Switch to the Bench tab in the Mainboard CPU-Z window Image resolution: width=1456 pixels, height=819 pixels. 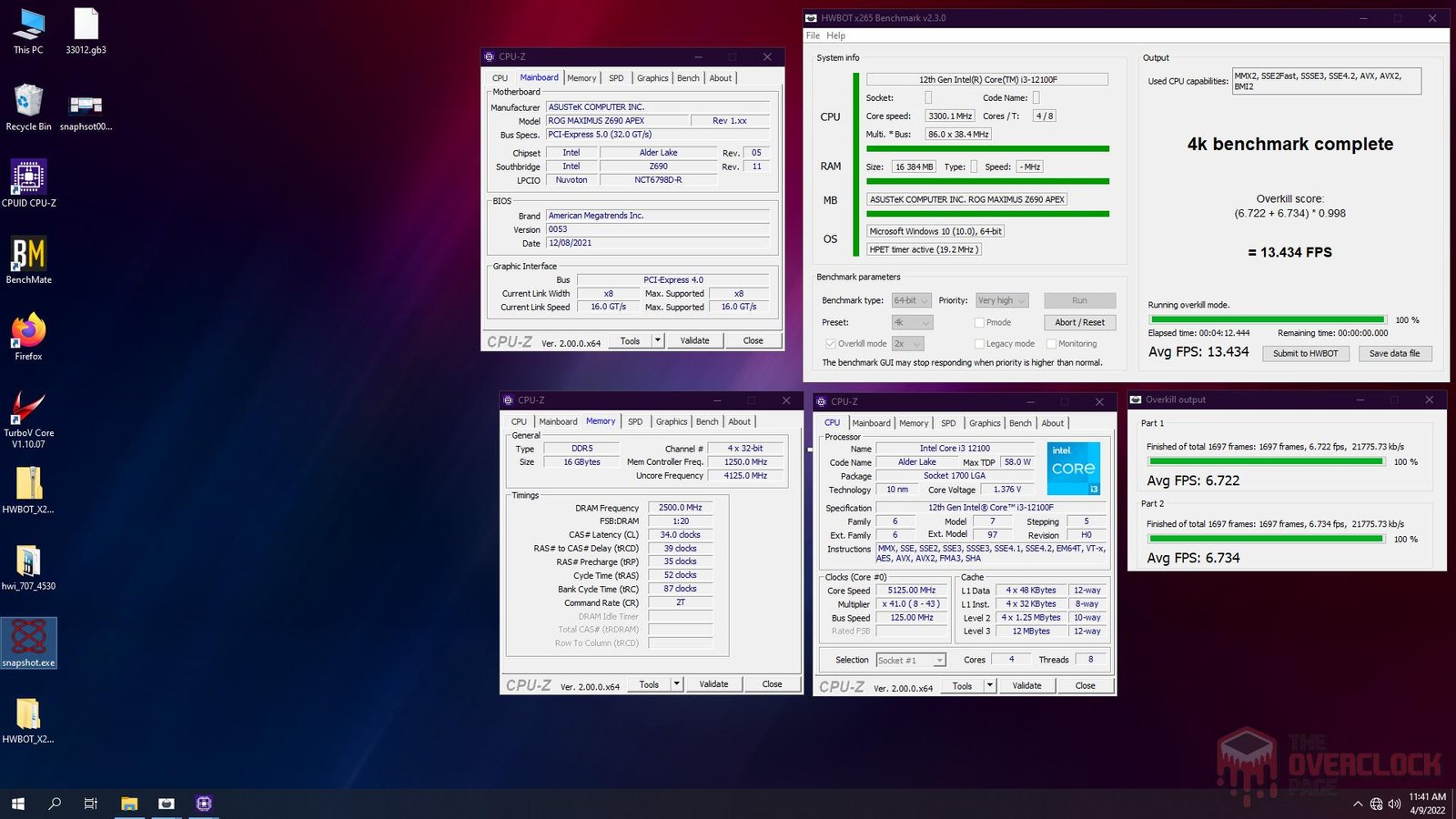[x=688, y=78]
